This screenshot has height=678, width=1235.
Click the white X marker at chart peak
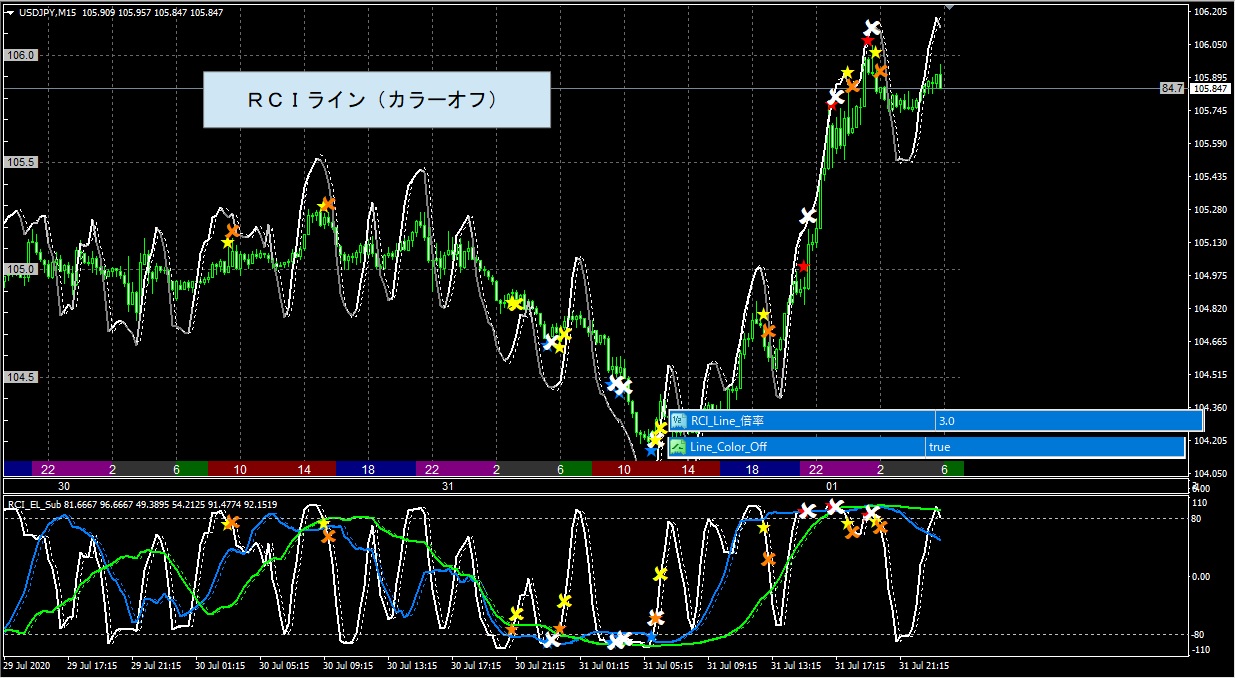pyautogui.click(x=873, y=27)
